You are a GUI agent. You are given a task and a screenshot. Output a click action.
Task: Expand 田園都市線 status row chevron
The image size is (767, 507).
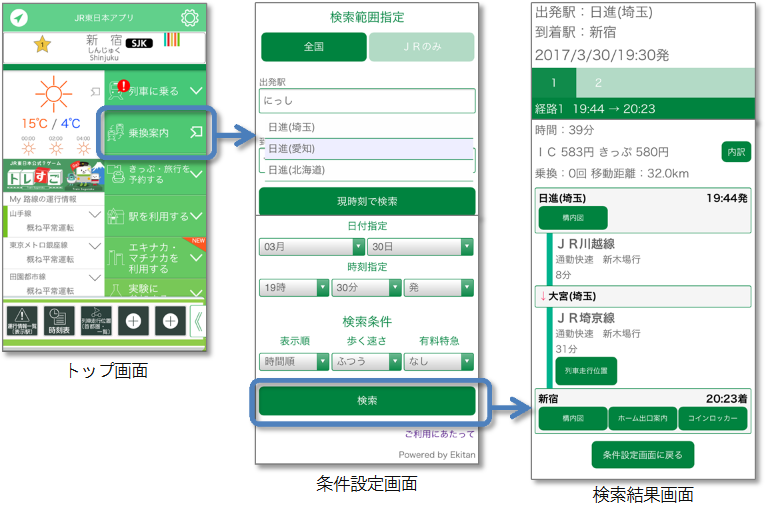click(95, 277)
